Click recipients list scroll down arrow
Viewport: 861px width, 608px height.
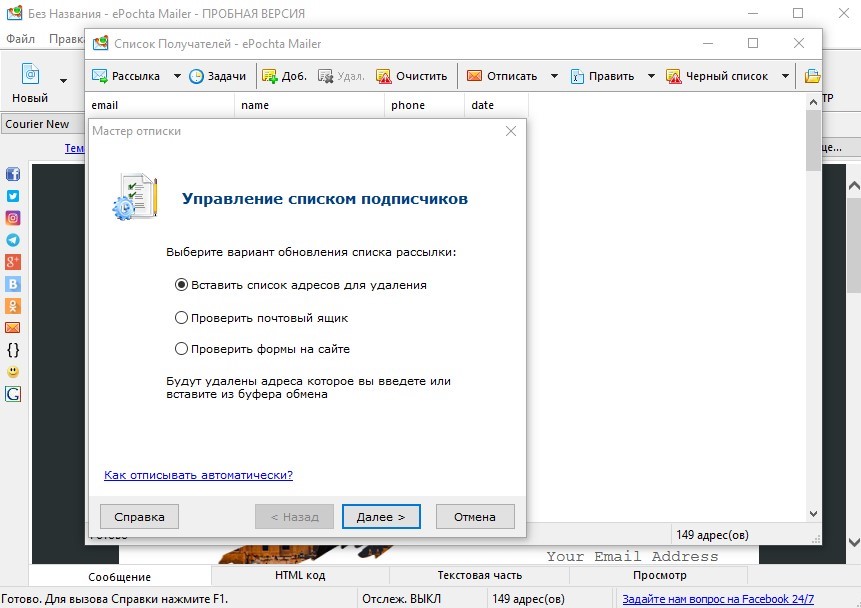coord(813,514)
